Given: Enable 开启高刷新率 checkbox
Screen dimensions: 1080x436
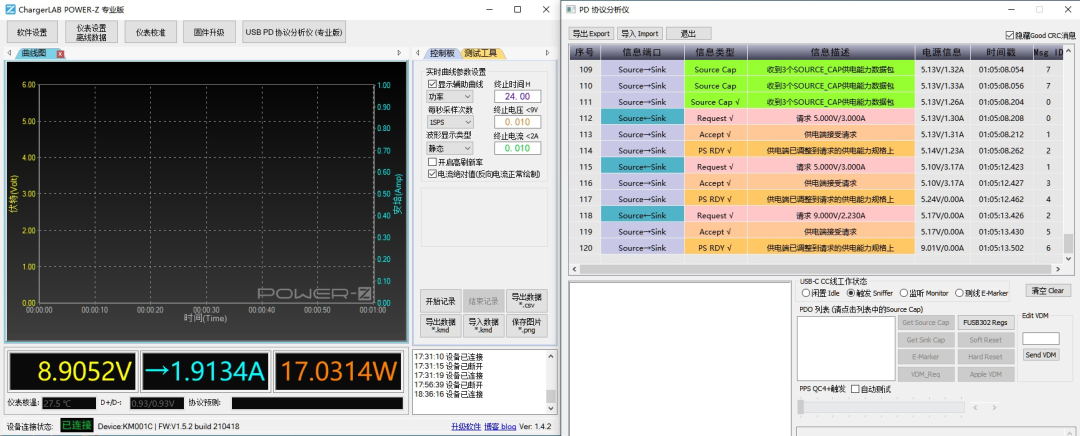Looking at the screenshot, I should pyautogui.click(x=432, y=161).
